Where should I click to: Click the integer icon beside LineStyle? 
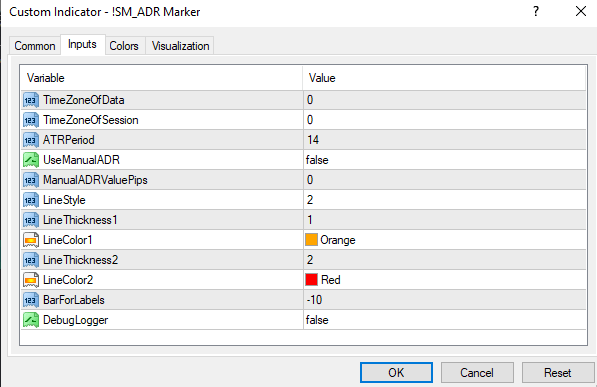pyautogui.click(x=31, y=200)
